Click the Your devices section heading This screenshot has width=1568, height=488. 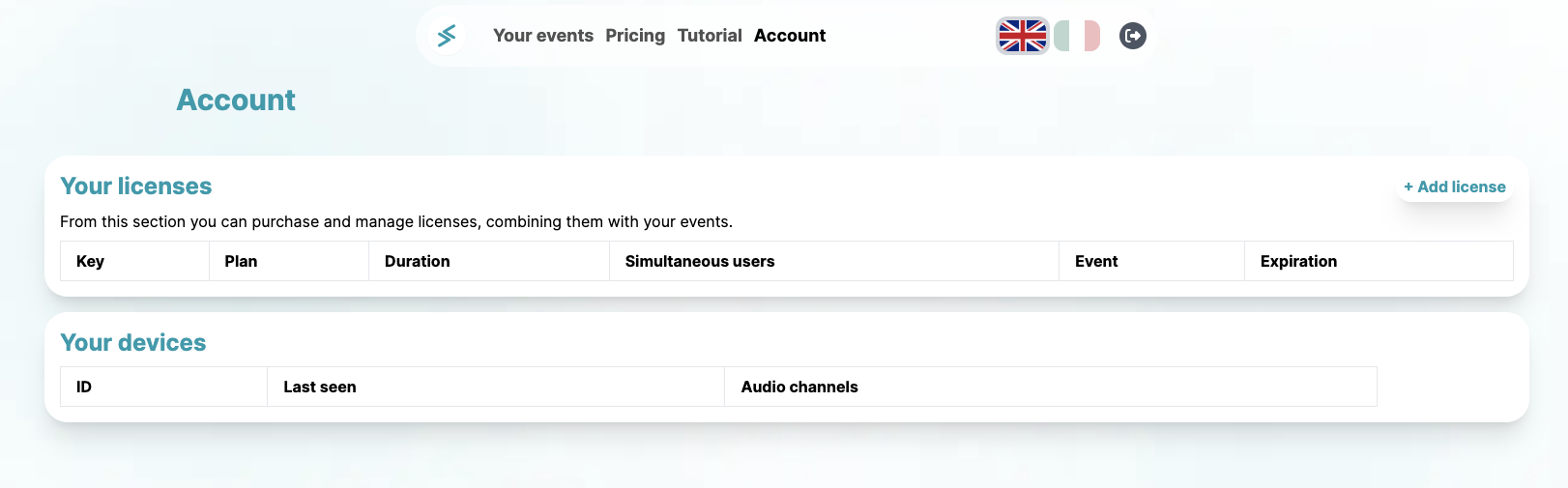[132, 343]
